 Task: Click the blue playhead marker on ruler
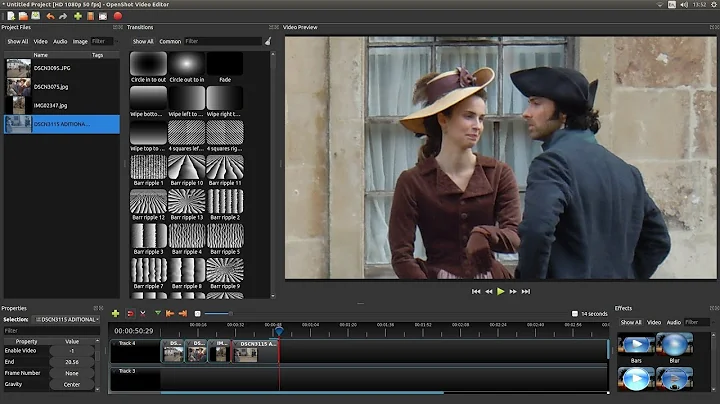pos(279,331)
